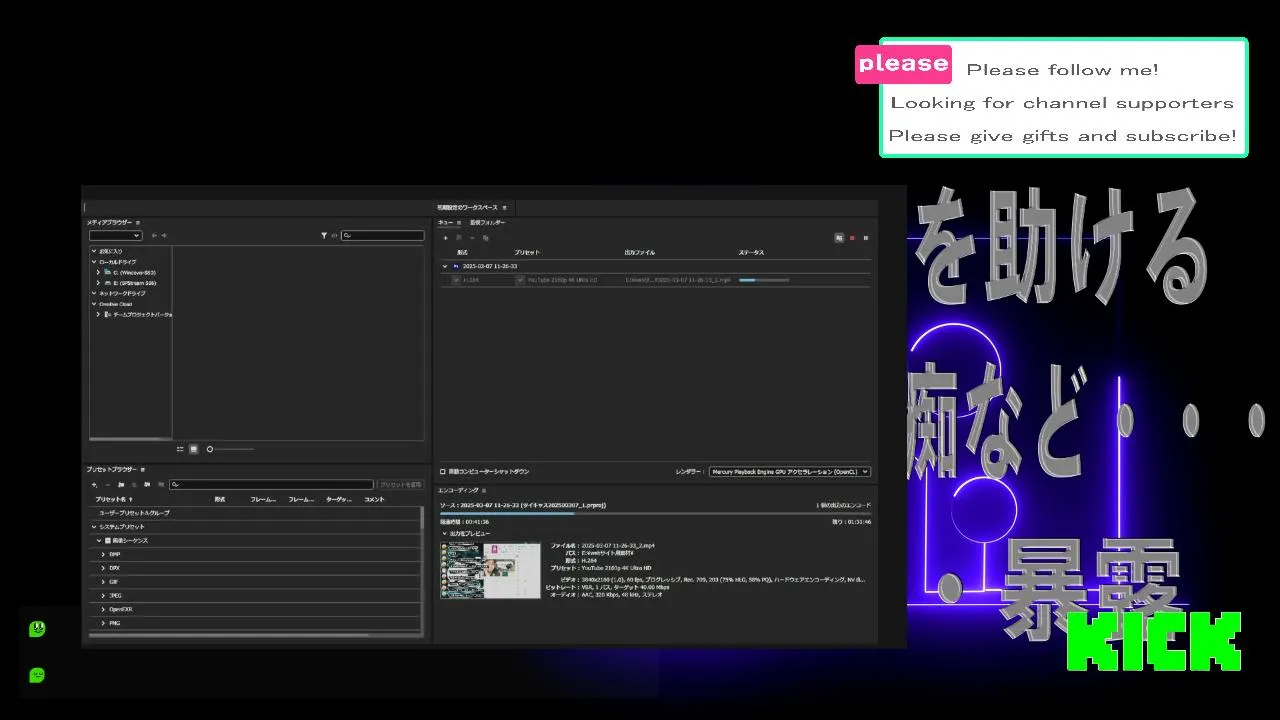The width and height of the screenshot is (1280, 720).
Task: Click the queue item status progress bar
Action: coord(763,281)
